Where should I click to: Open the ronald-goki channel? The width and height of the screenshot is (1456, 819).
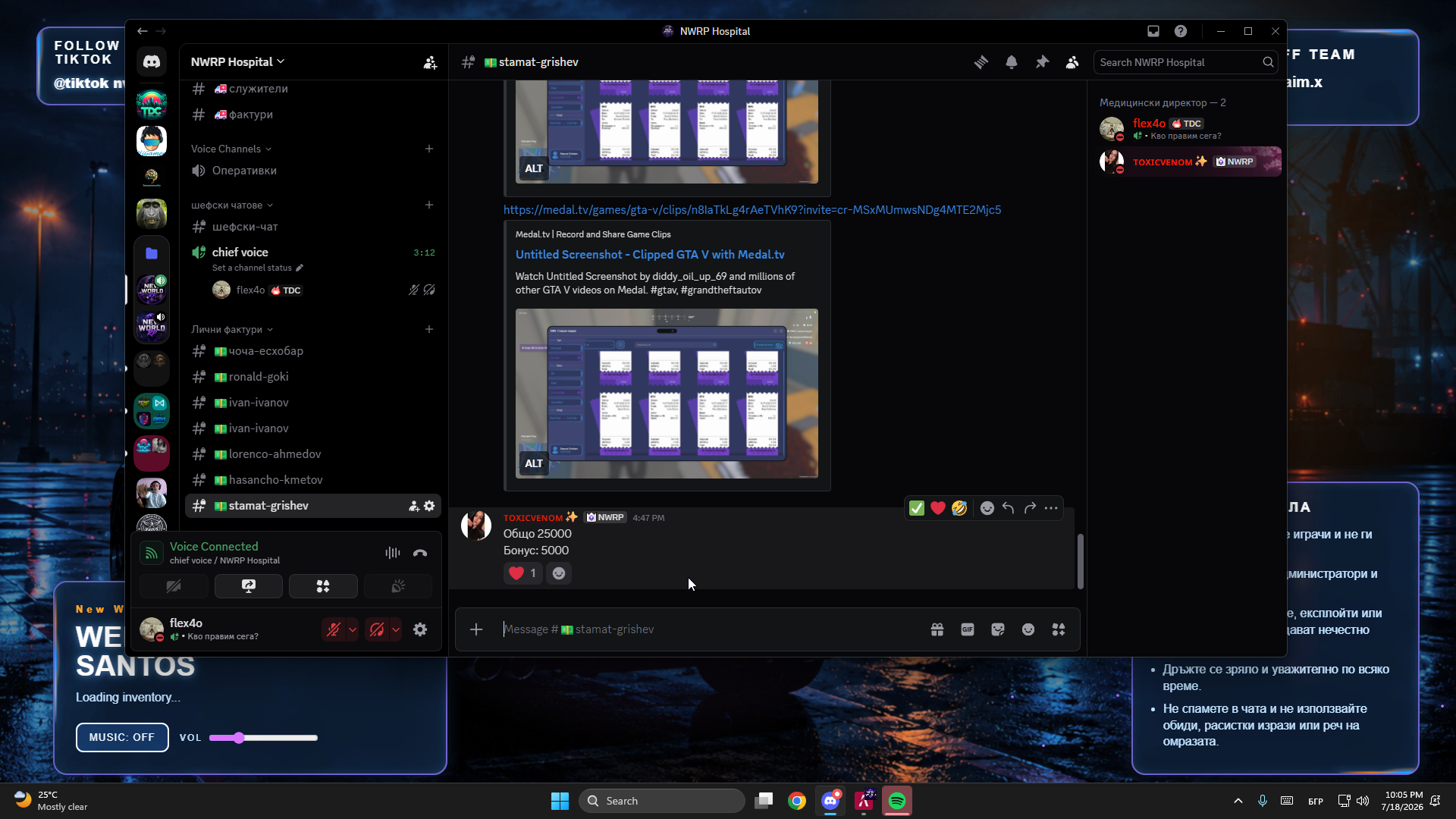[313, 377]
